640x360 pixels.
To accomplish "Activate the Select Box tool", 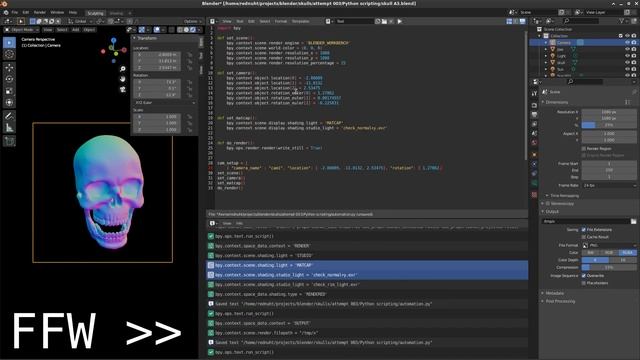I will (x=9, y=42).
